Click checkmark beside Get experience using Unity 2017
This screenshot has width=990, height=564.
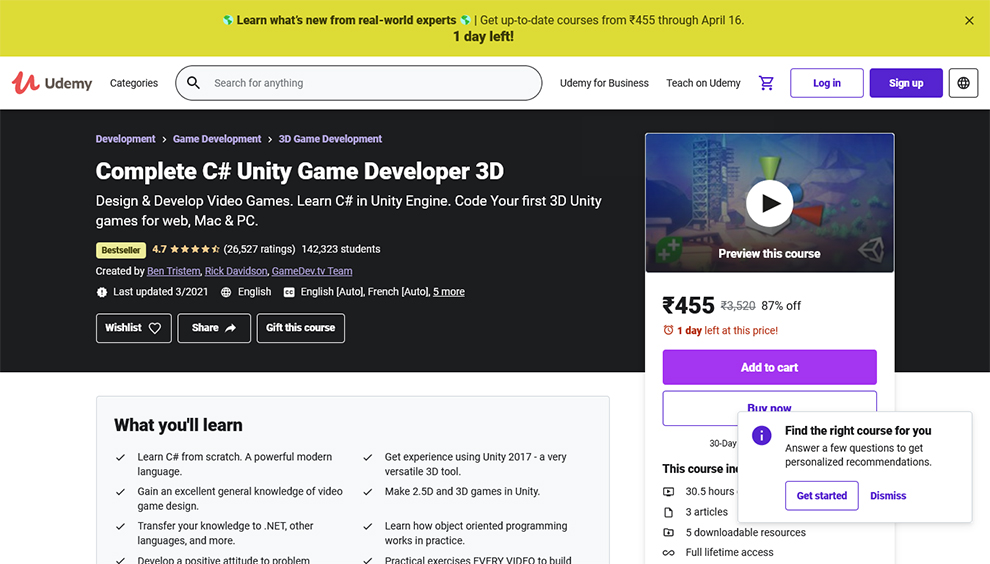[367, 457]
